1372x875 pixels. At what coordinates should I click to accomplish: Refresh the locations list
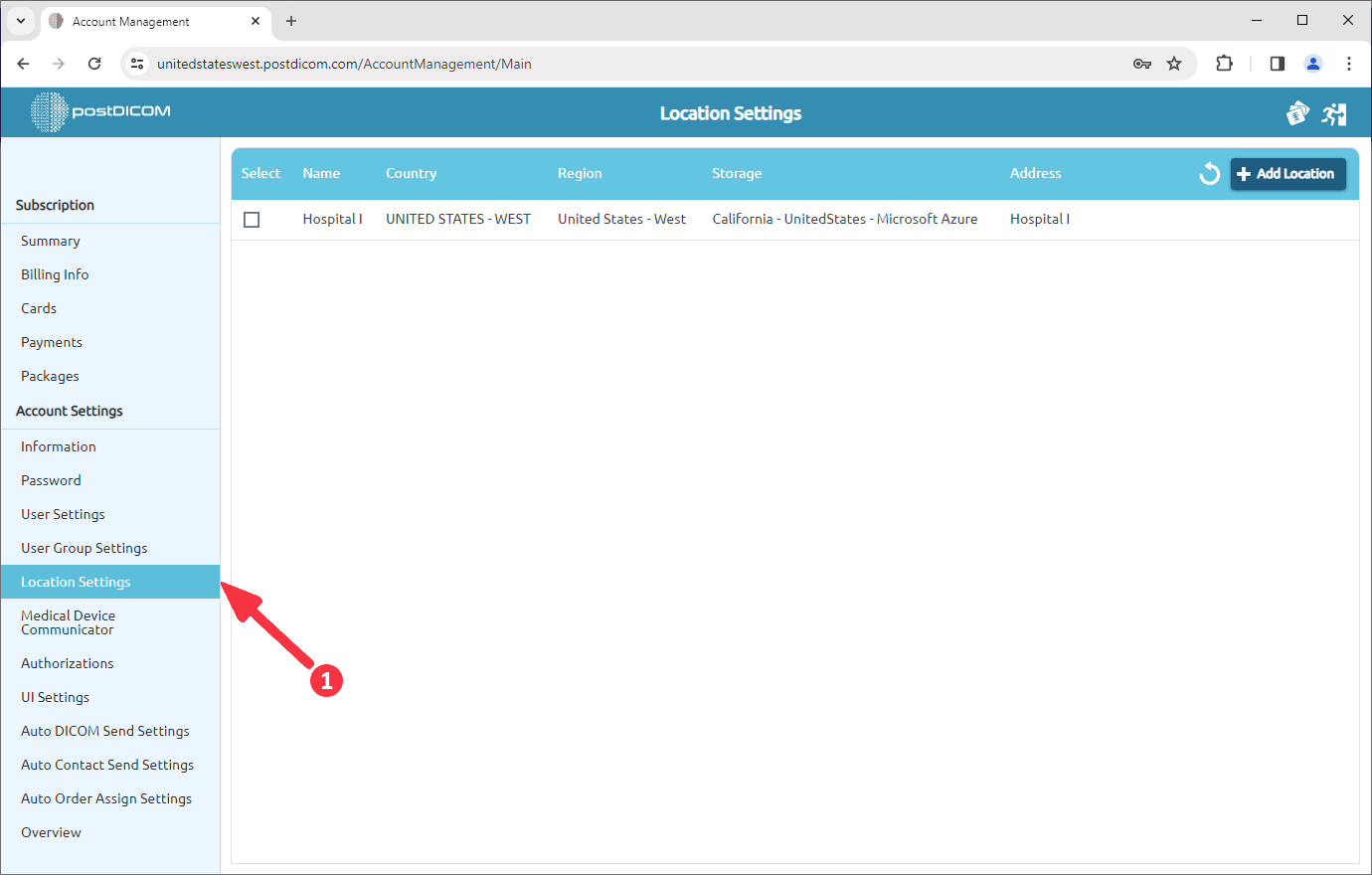click(x=1209, y=173)
